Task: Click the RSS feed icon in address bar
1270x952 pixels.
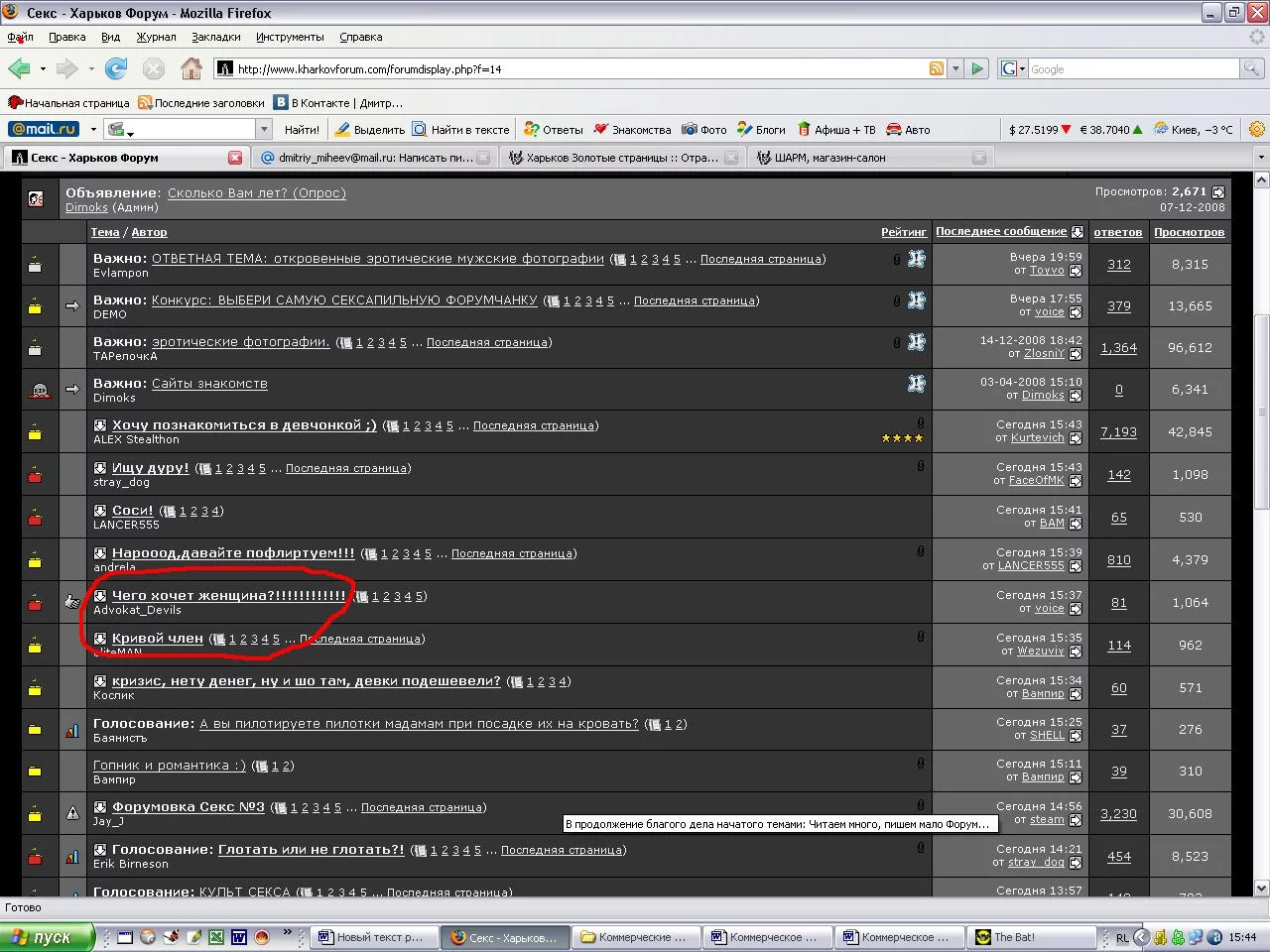Action: (936, 68)
